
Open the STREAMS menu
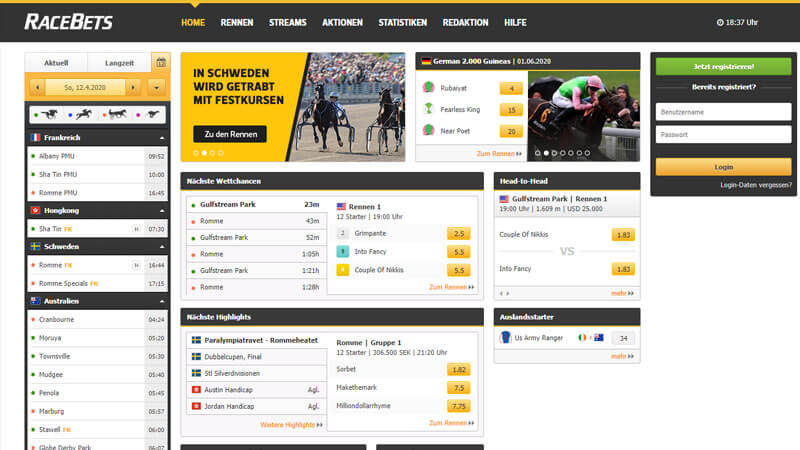288,22
